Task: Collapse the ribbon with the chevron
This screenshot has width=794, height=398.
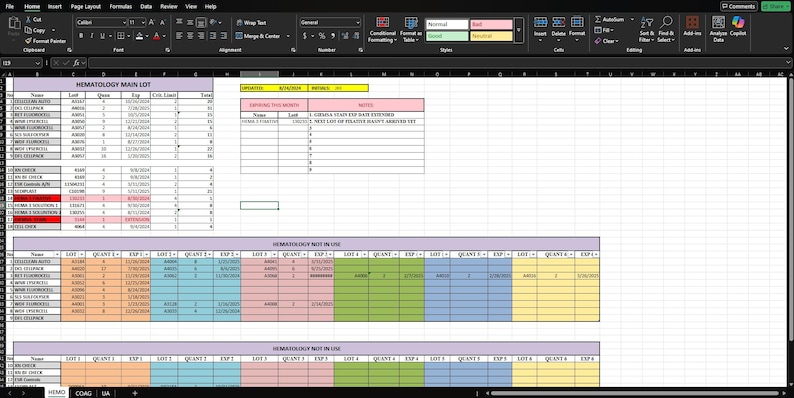Action: 786,49
